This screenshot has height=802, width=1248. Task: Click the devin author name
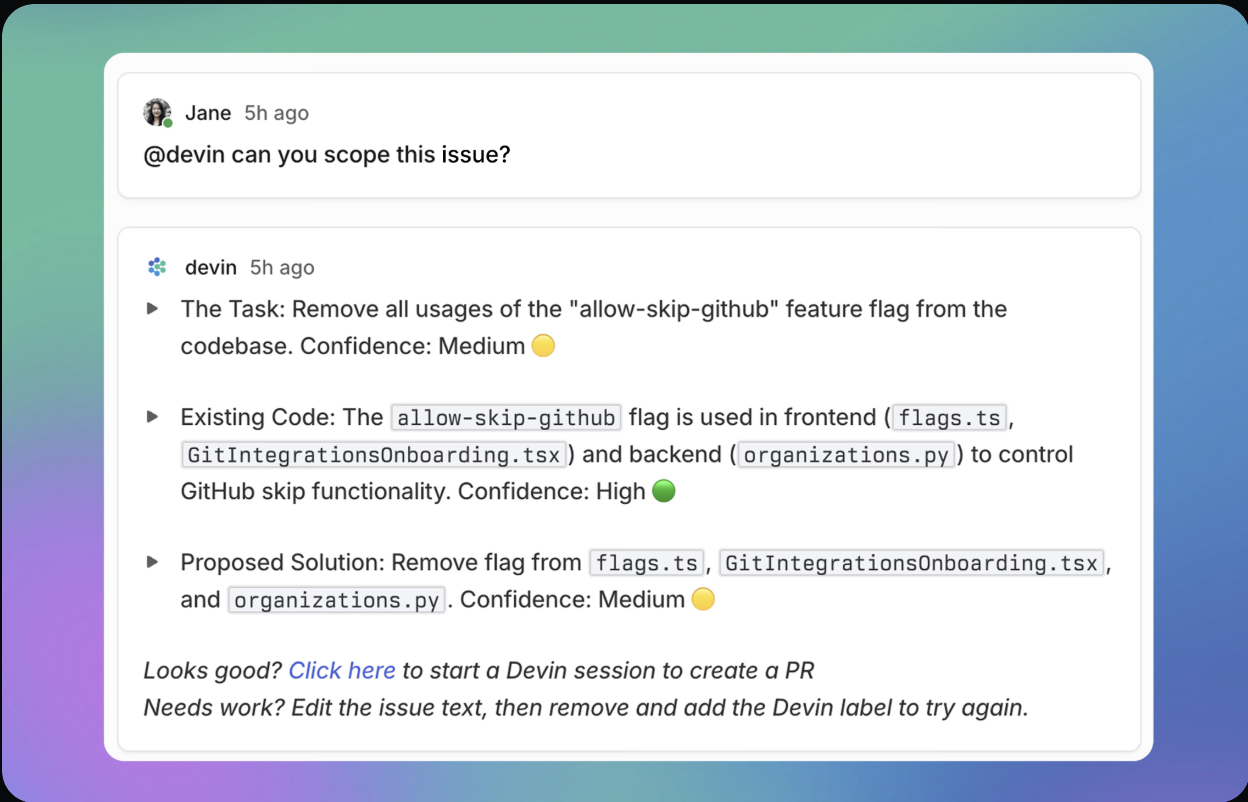click(211, 267)
